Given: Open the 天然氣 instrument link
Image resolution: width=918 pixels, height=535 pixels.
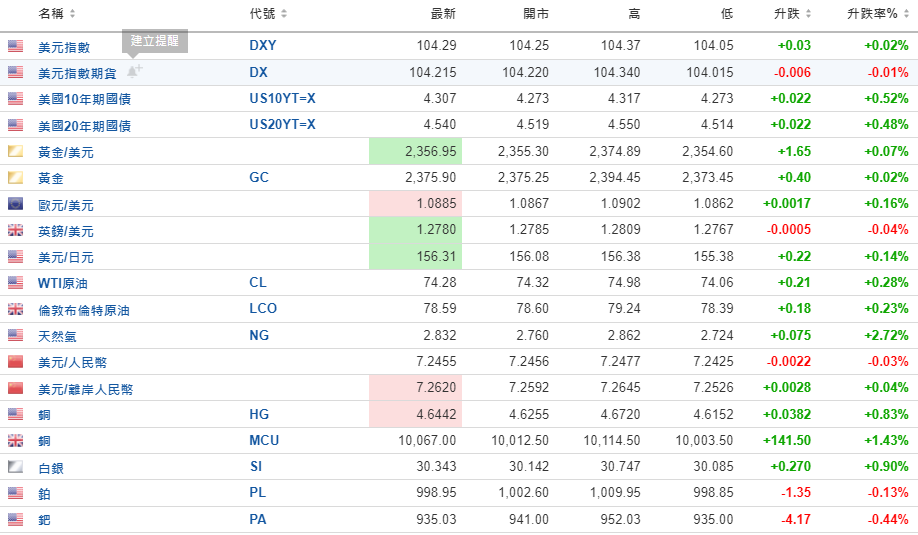Looking at the screenshot, I should pyautogui.click(x=57, y=336).
